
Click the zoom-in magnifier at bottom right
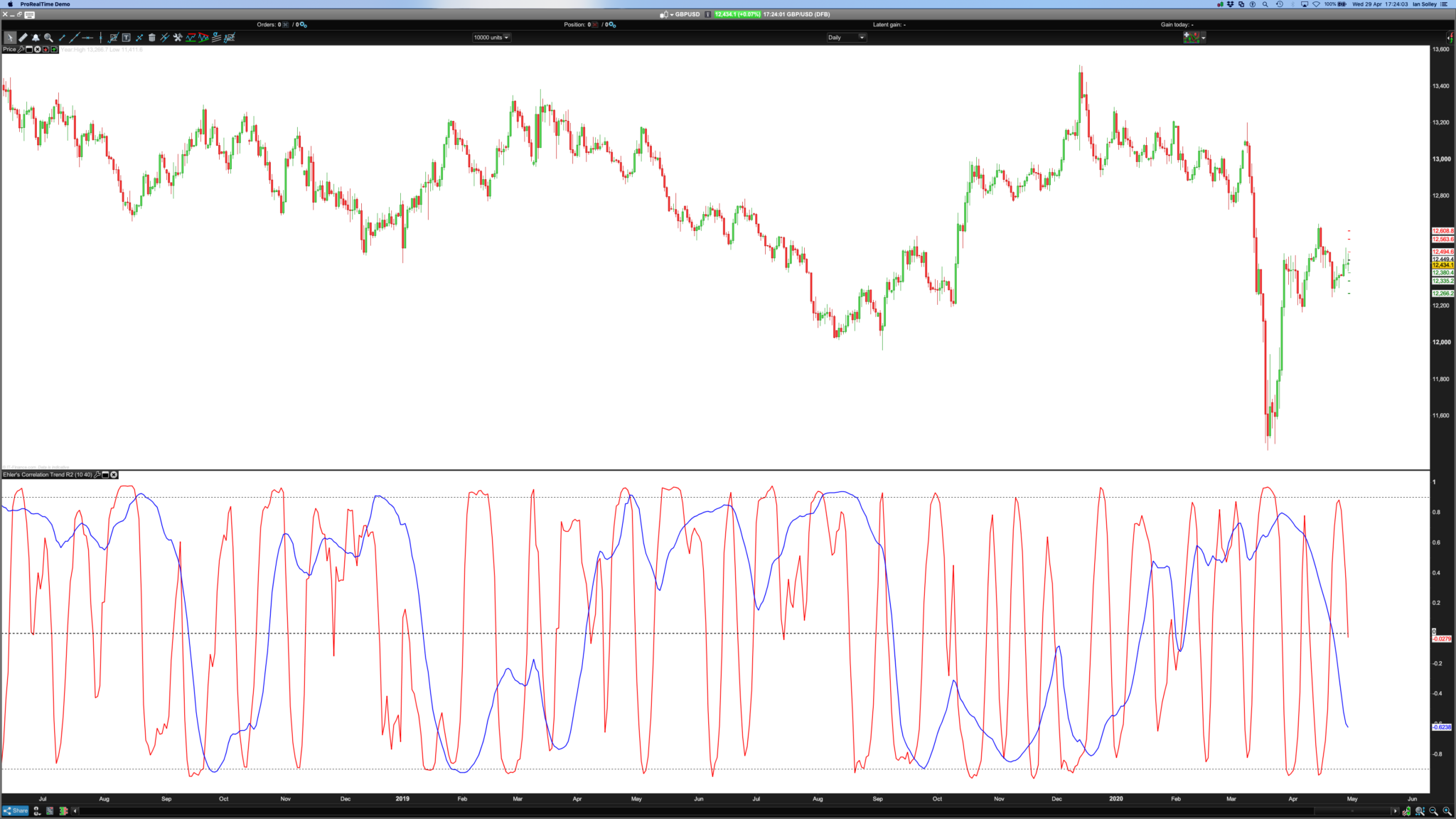(1447, 811)
